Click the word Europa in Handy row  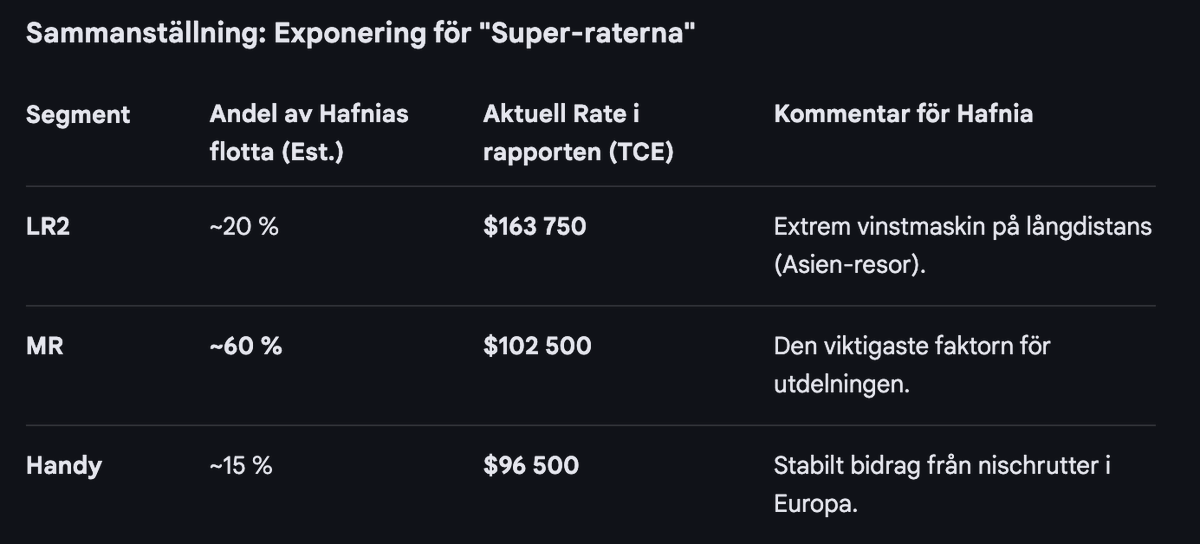tap(816, 504)
